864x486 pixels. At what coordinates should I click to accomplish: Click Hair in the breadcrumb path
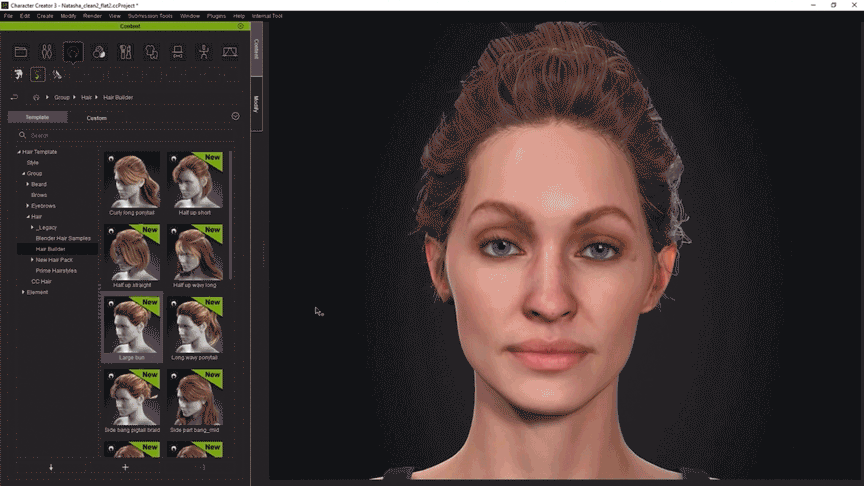pyautogui.click(x=87, y=98)
